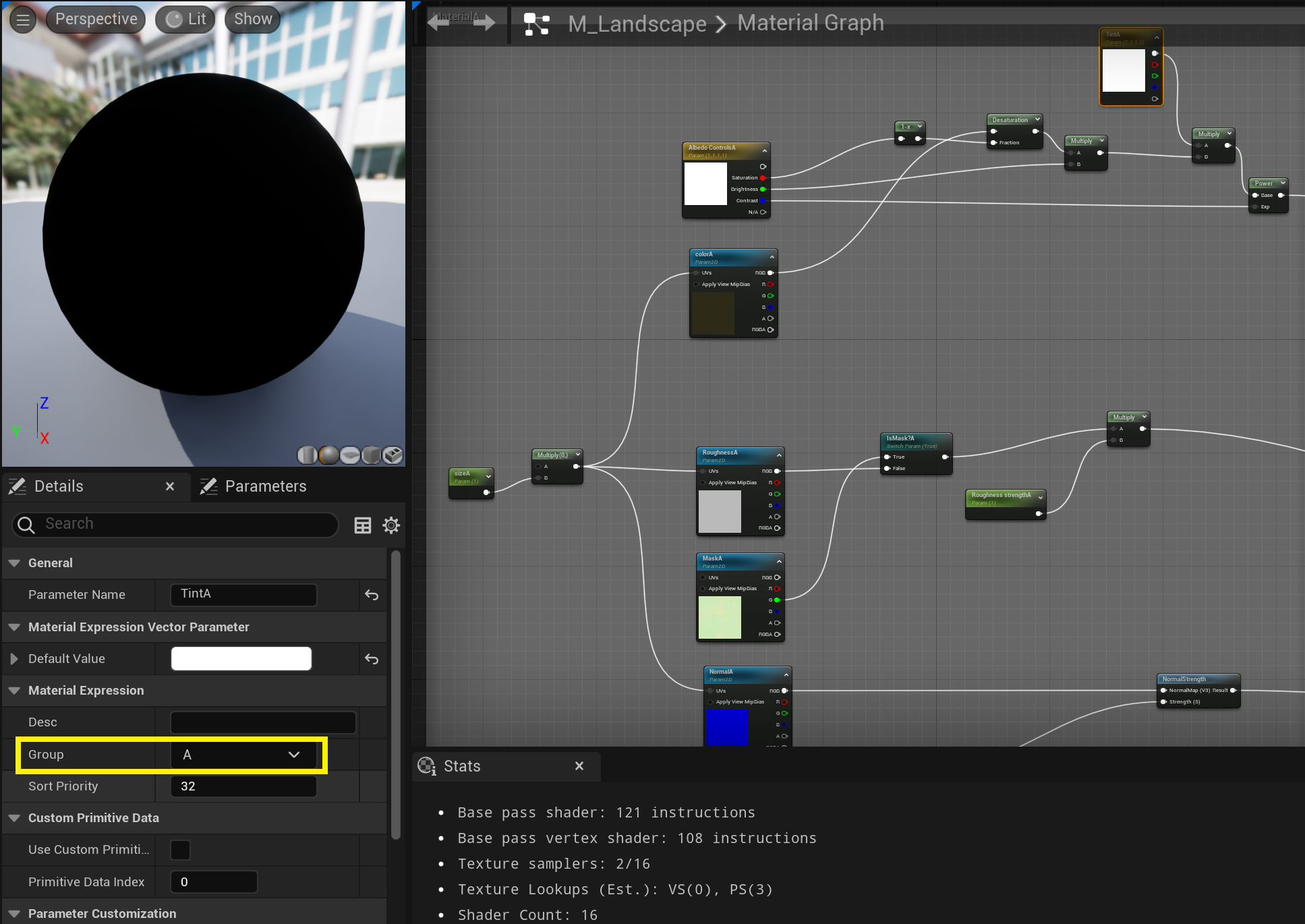Open the Perspective view mode menu

[x=96, y=20]
